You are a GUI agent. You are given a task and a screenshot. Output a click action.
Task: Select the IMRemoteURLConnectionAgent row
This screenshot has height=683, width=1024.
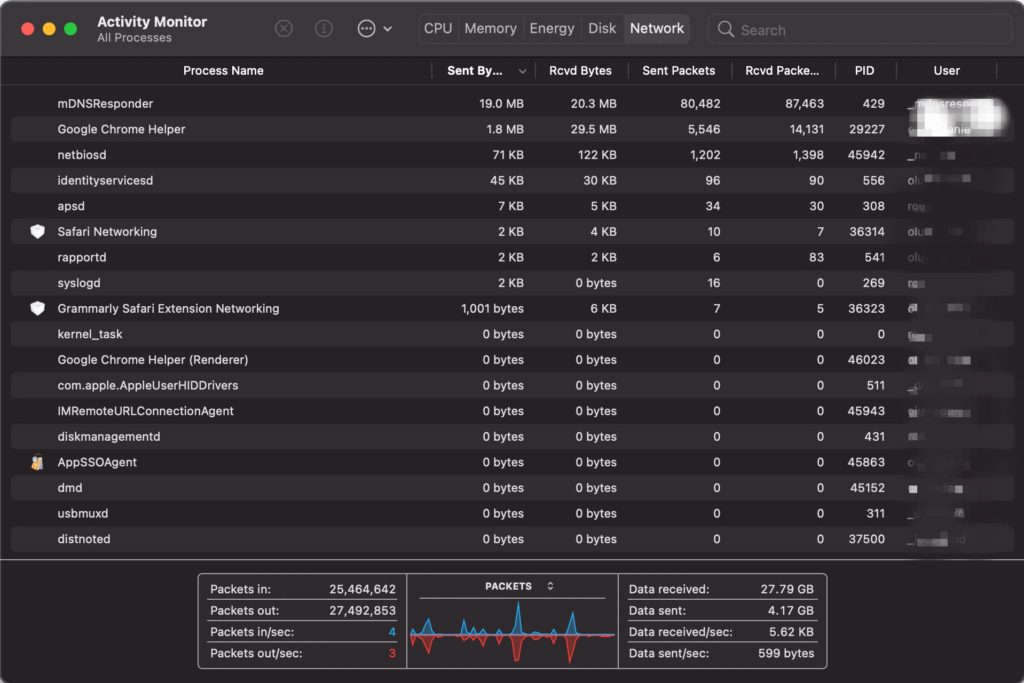coord(512,411)
